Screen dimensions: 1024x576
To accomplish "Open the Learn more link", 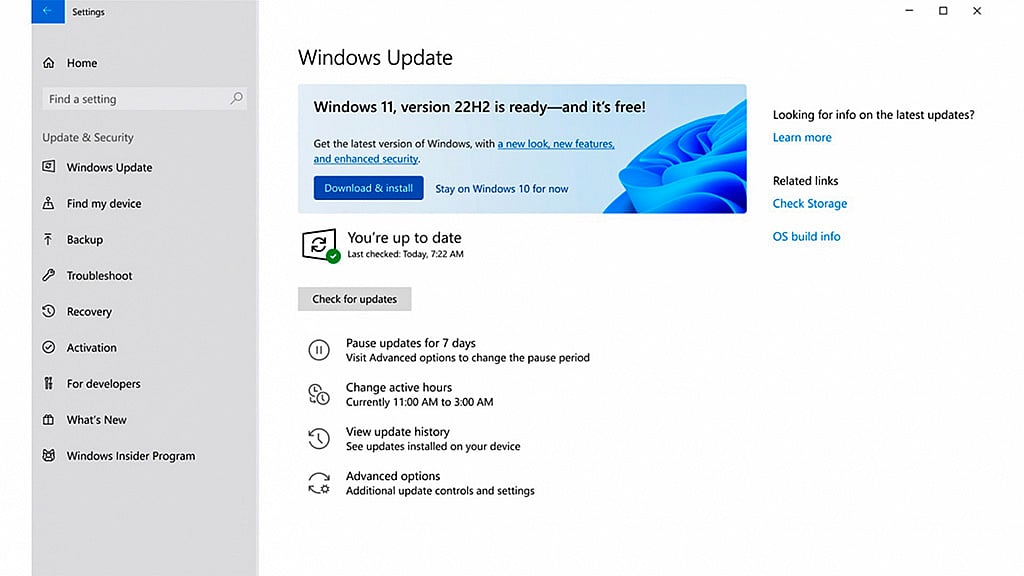I will tap(802, 137).
